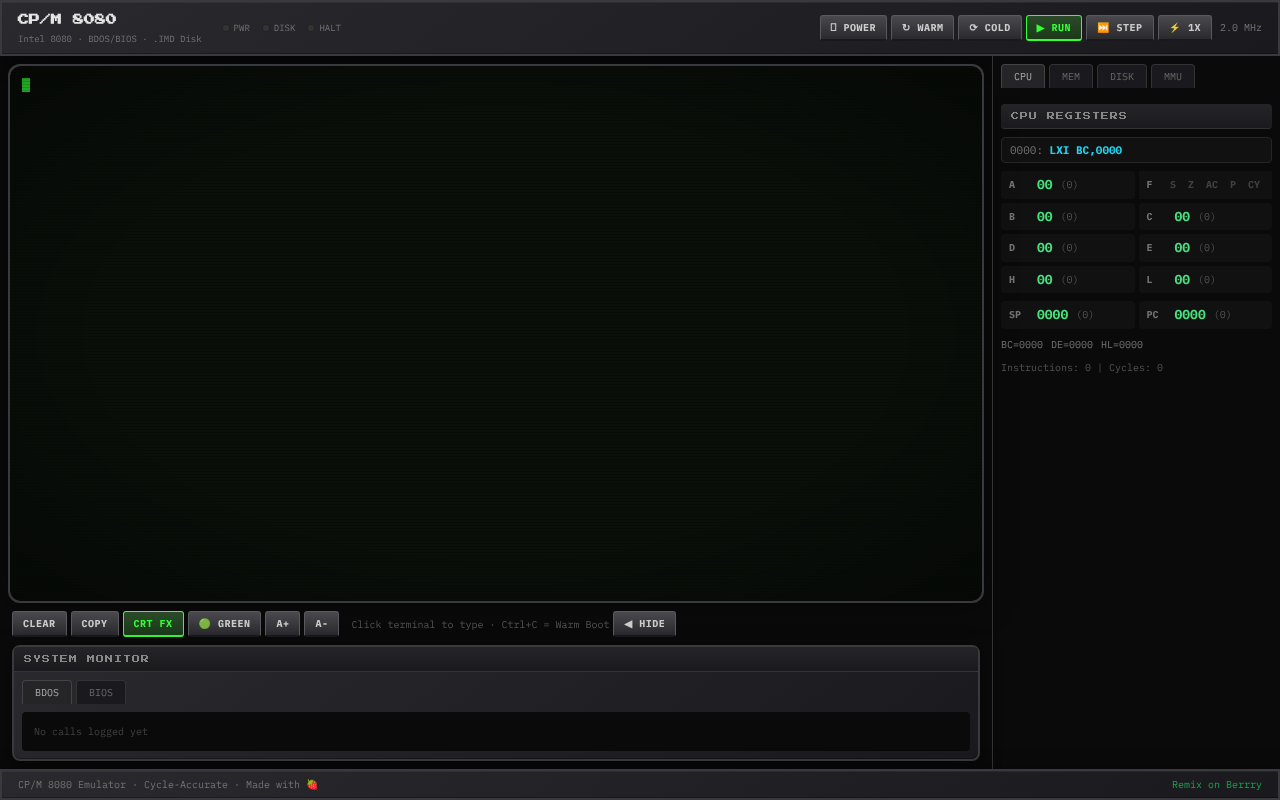Clear the terminal with CLEAR
The height and width of the screenshot is (800, 1280).
click(x=39, y=624)
